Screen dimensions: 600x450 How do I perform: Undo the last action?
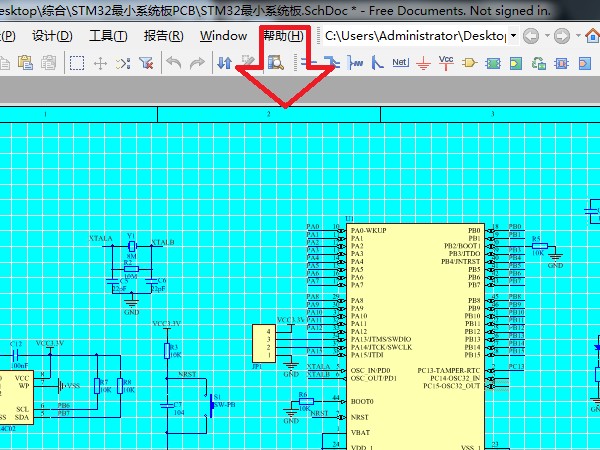coord(174,63)
